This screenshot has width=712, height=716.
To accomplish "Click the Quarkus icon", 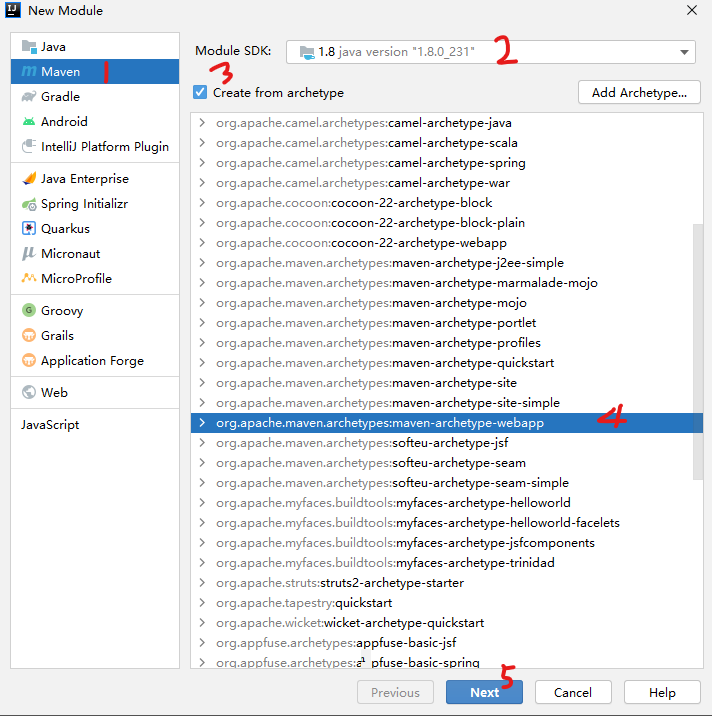I will click(x=29, y=228).
